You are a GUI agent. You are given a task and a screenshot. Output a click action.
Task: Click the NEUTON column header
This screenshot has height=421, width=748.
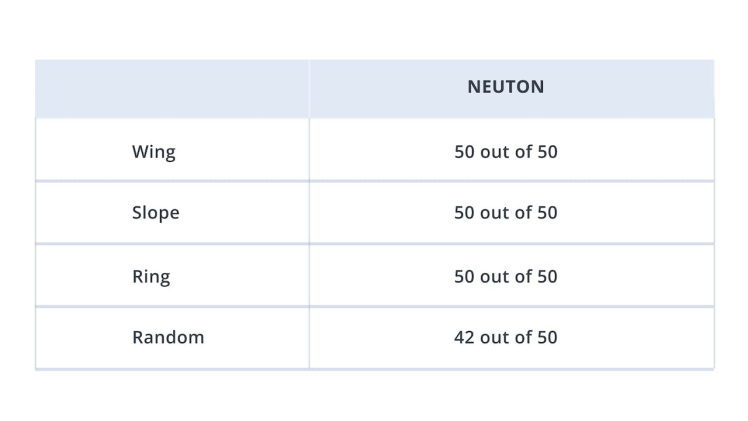click(505, 87)
